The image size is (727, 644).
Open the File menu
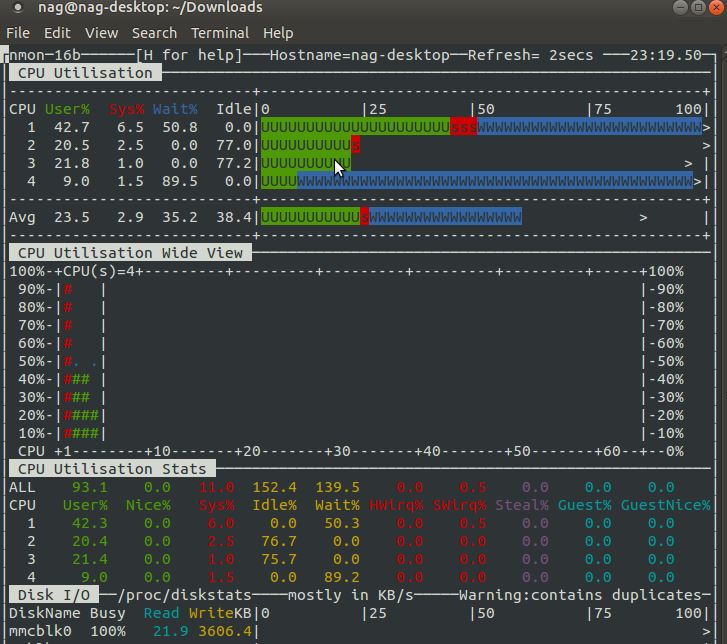(x=18, y=33)
